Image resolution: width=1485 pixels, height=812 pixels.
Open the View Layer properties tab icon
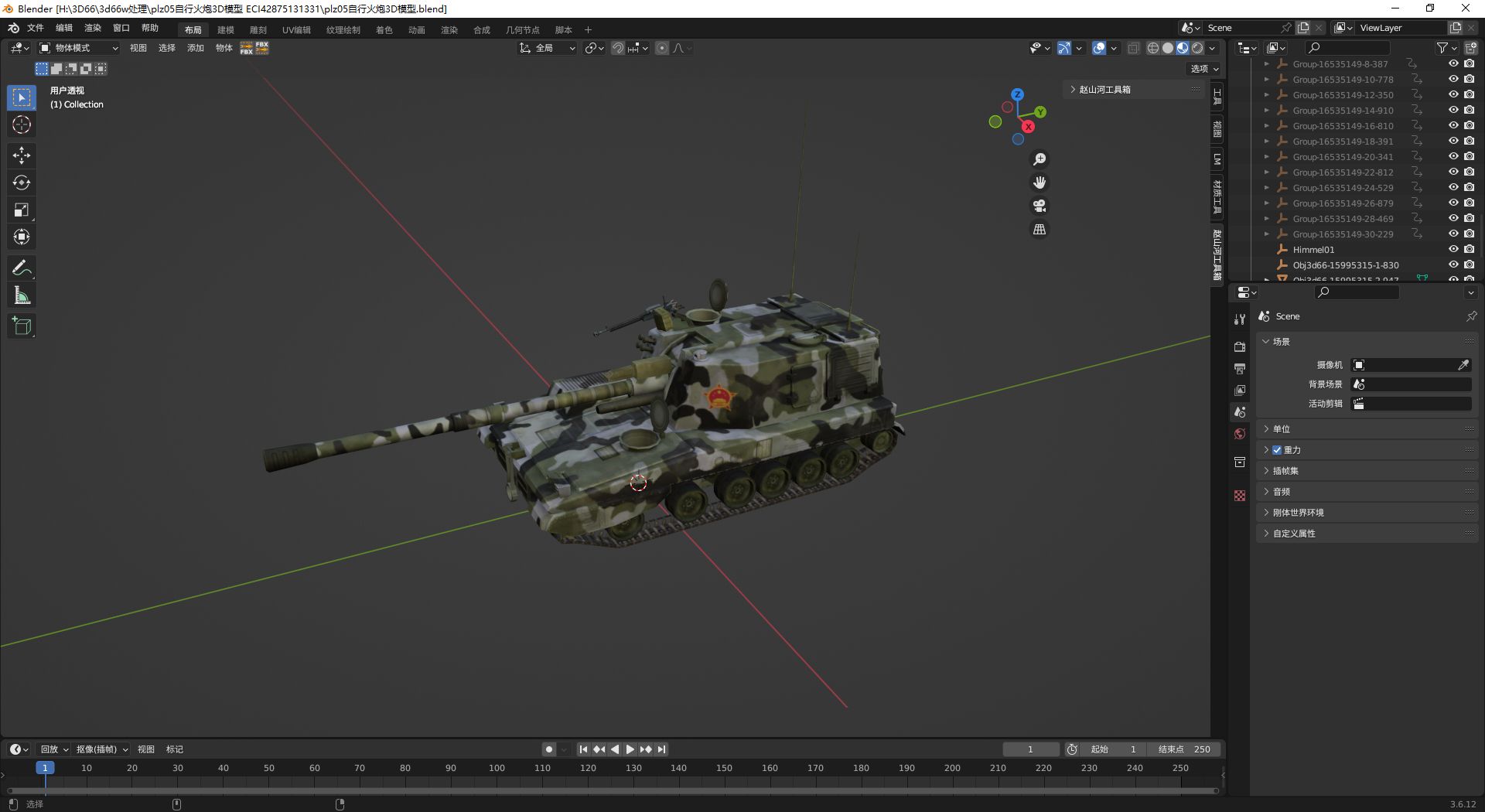tap(1240, 391)
